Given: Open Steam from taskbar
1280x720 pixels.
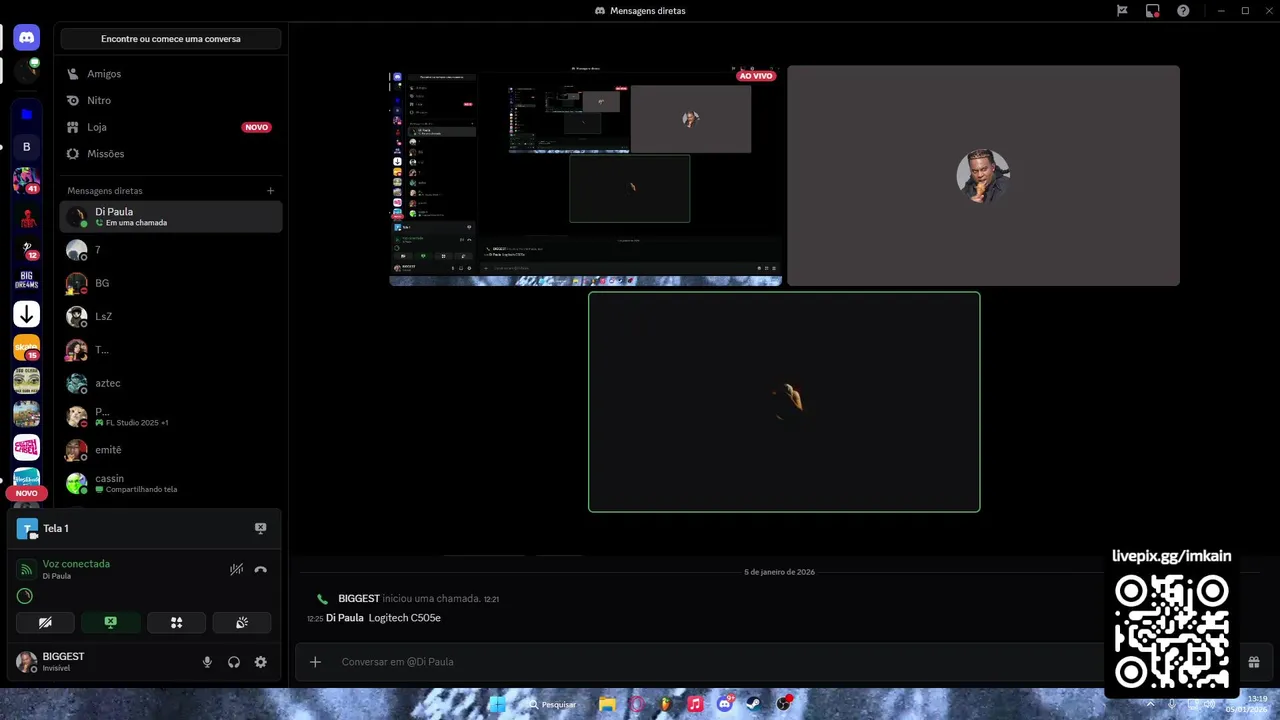Looking at the screenshot, I should pos(753,704).
